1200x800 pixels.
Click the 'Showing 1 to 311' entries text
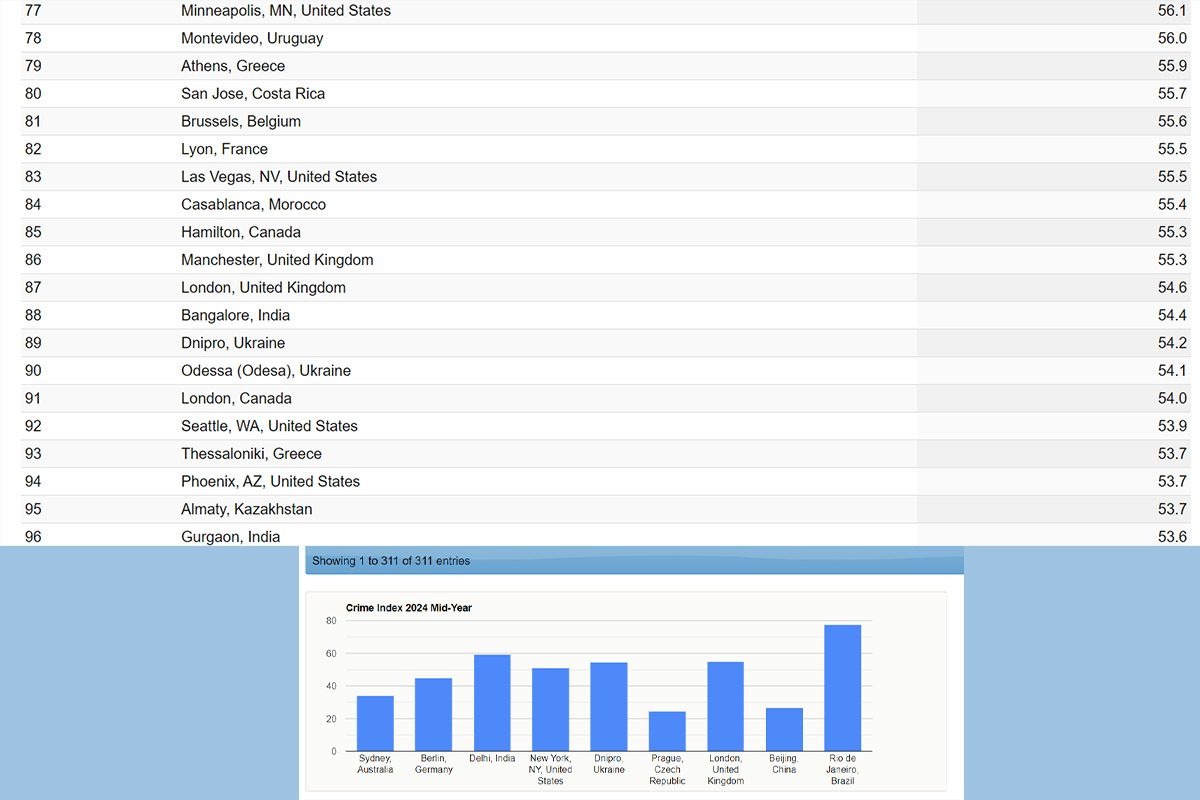391,561
